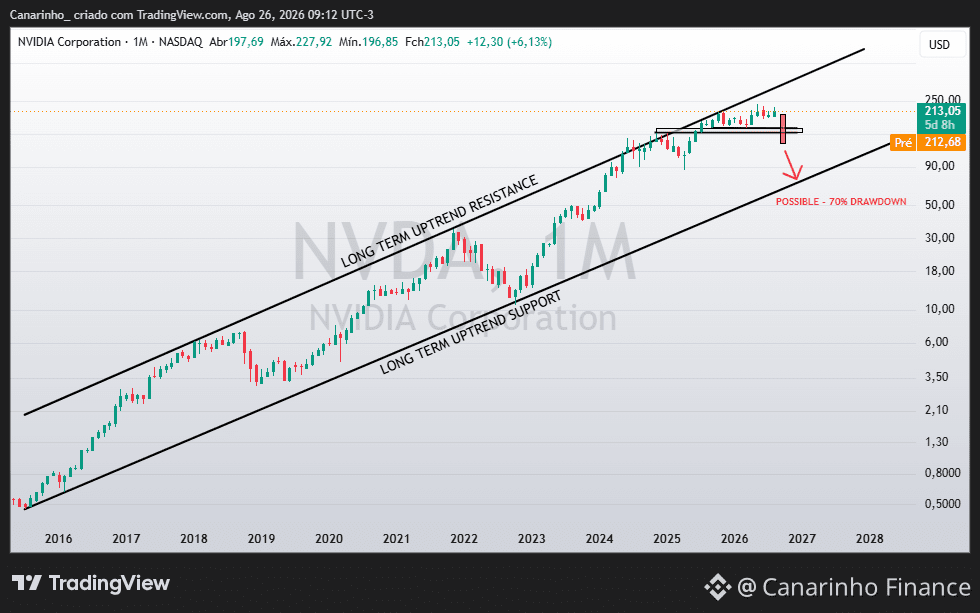Click the TradingView logo

(91, 583)
